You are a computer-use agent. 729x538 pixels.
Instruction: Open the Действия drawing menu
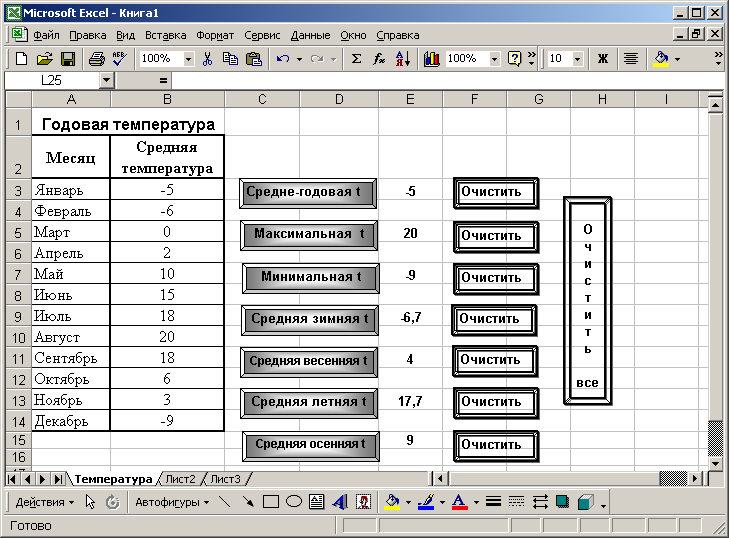click(x=45, y=502)
